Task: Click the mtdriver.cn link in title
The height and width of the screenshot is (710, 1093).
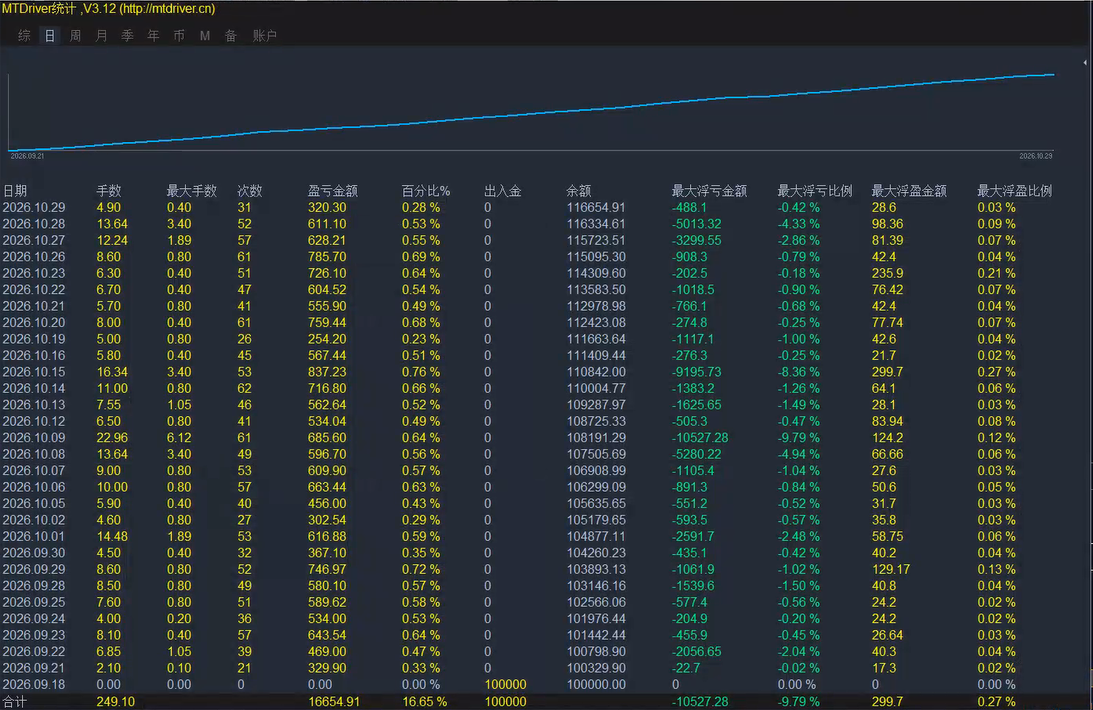Action: click(x=167, y=9)
